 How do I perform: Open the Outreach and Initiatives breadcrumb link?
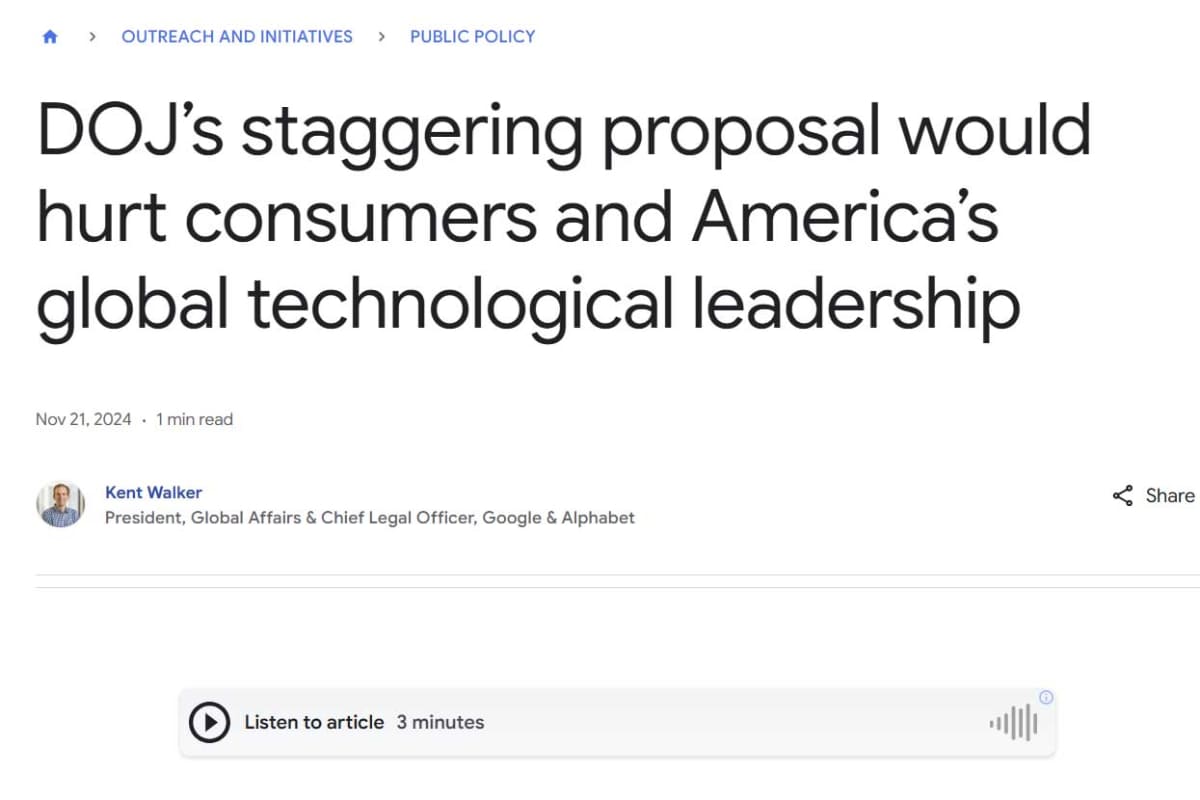tap(237, 37)
